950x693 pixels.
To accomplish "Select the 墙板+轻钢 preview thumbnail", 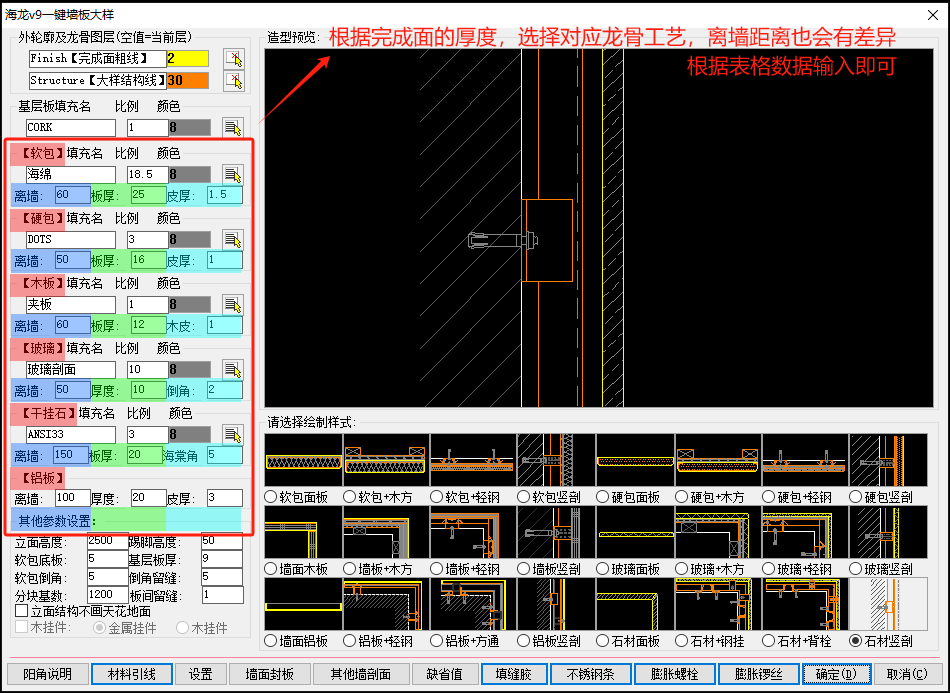I will tap(473, 532).
